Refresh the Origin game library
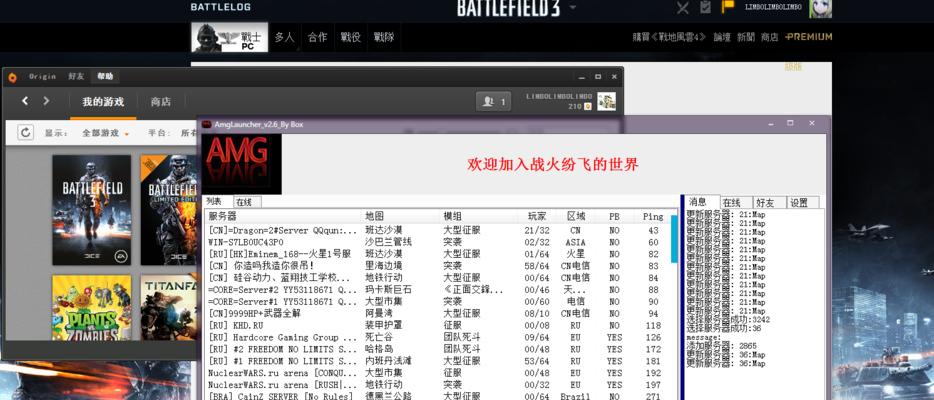 25,133
